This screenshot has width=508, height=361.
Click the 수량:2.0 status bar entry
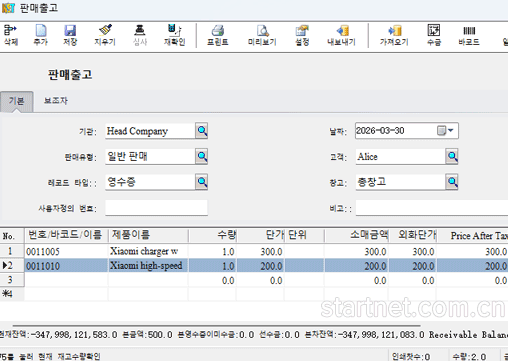(469, 357)
